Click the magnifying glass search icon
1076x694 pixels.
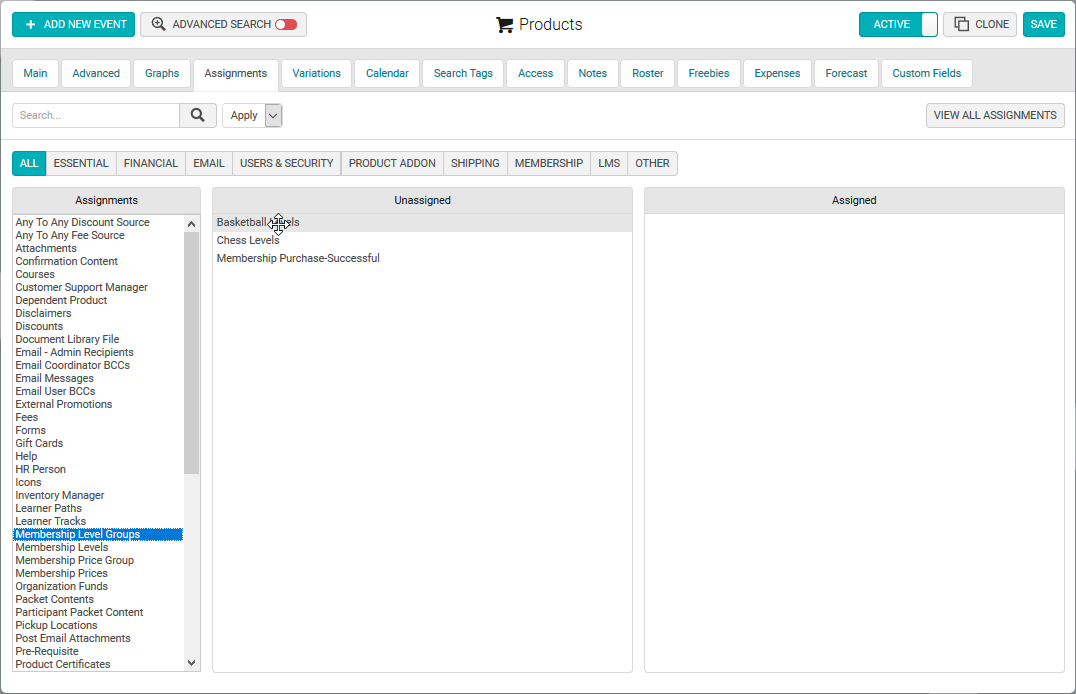click(x=198, y=115)
